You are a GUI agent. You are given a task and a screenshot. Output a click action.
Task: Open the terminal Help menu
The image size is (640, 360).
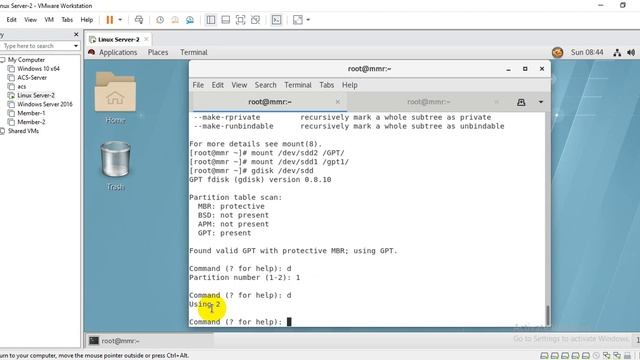click(x=350, y=85)
